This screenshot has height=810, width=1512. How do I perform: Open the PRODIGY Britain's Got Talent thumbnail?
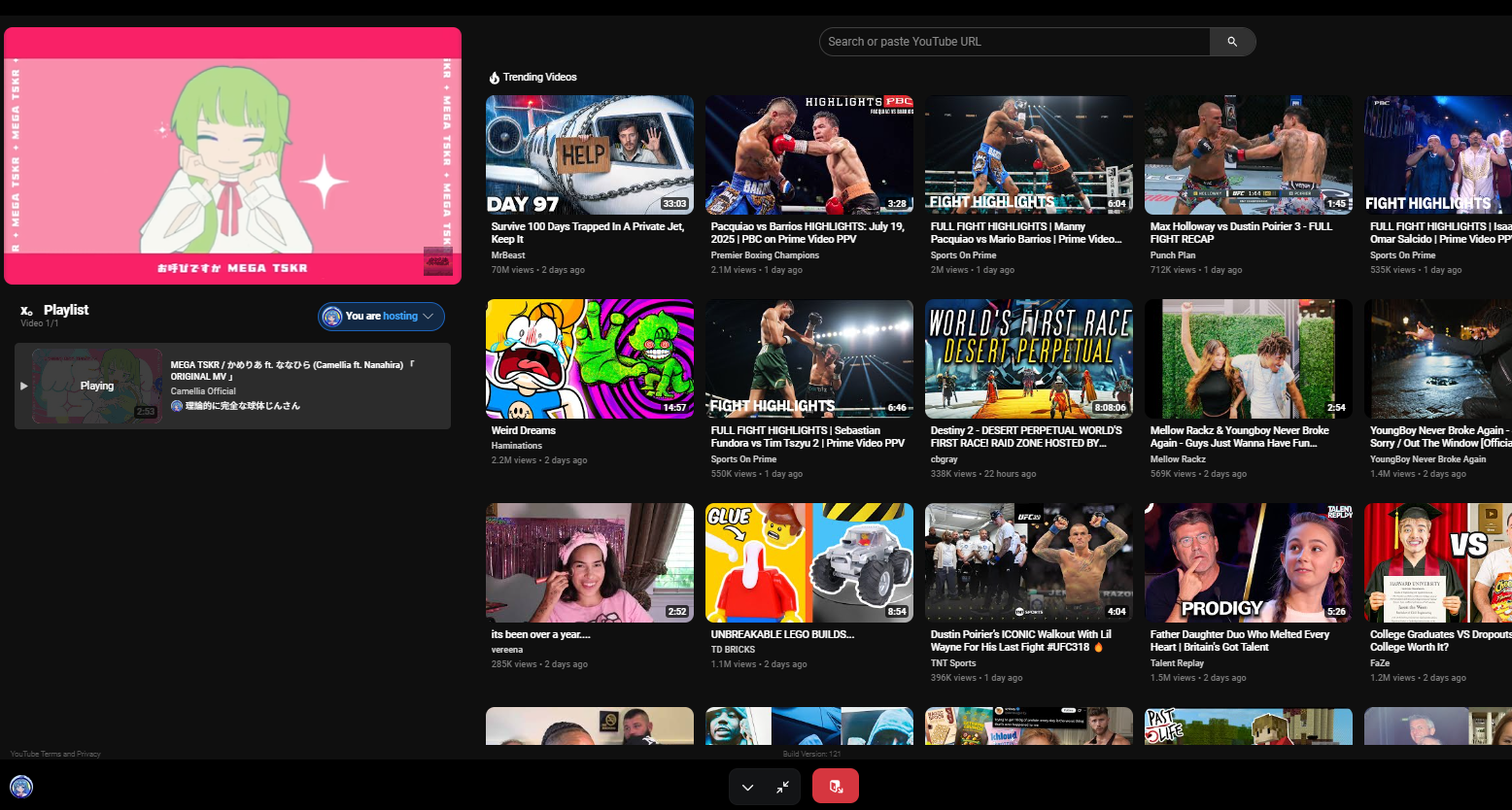point(1249,562)
